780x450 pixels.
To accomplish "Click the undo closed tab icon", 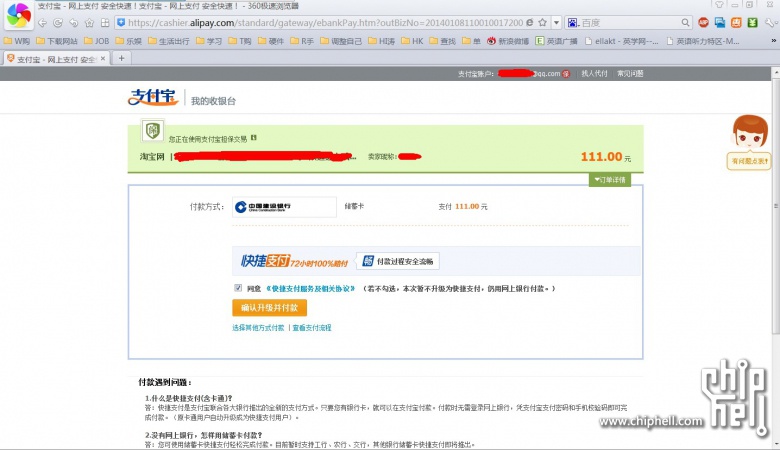I will [74, 23].
